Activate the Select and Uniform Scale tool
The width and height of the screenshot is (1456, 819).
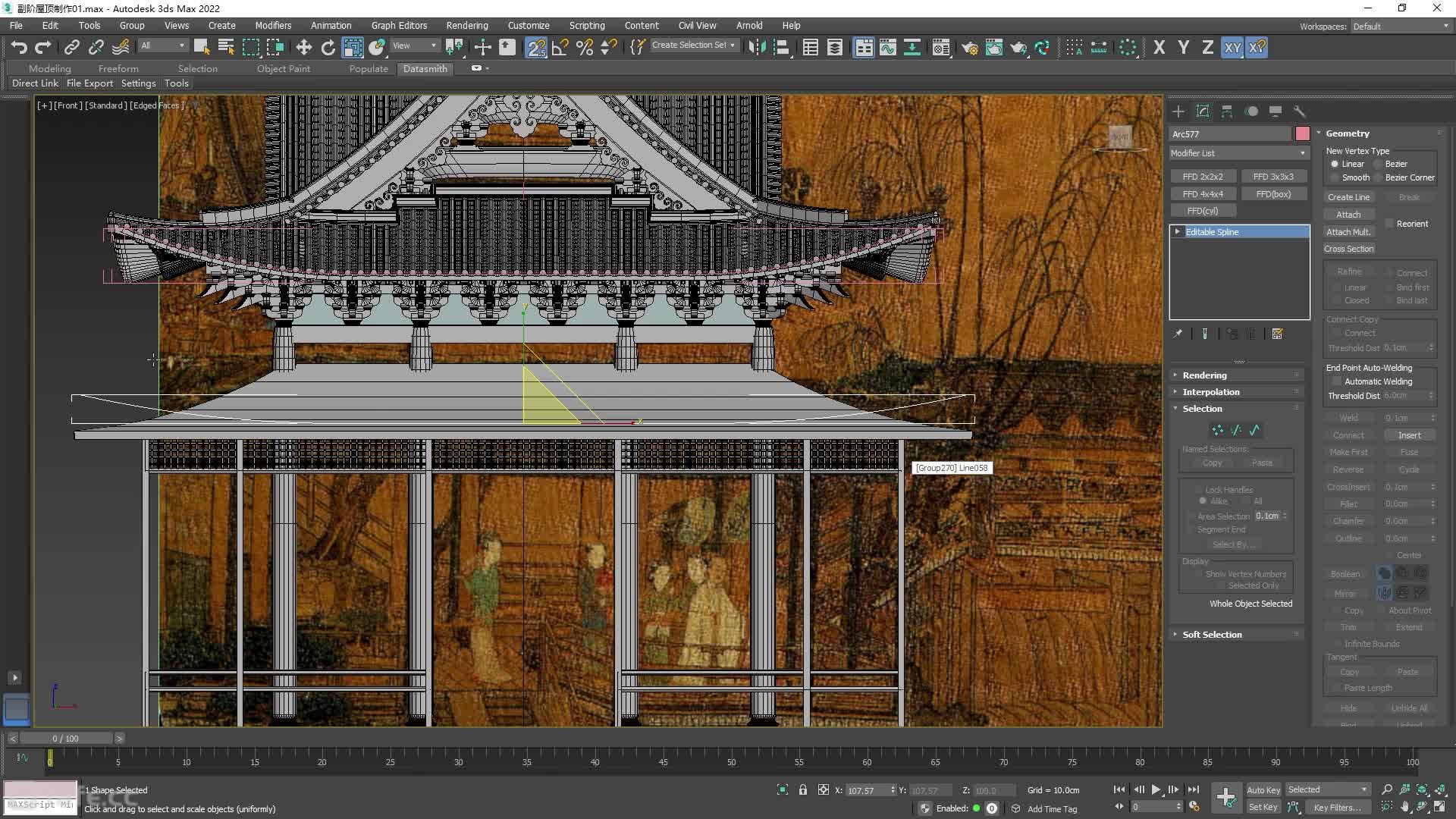click(353, 47)
